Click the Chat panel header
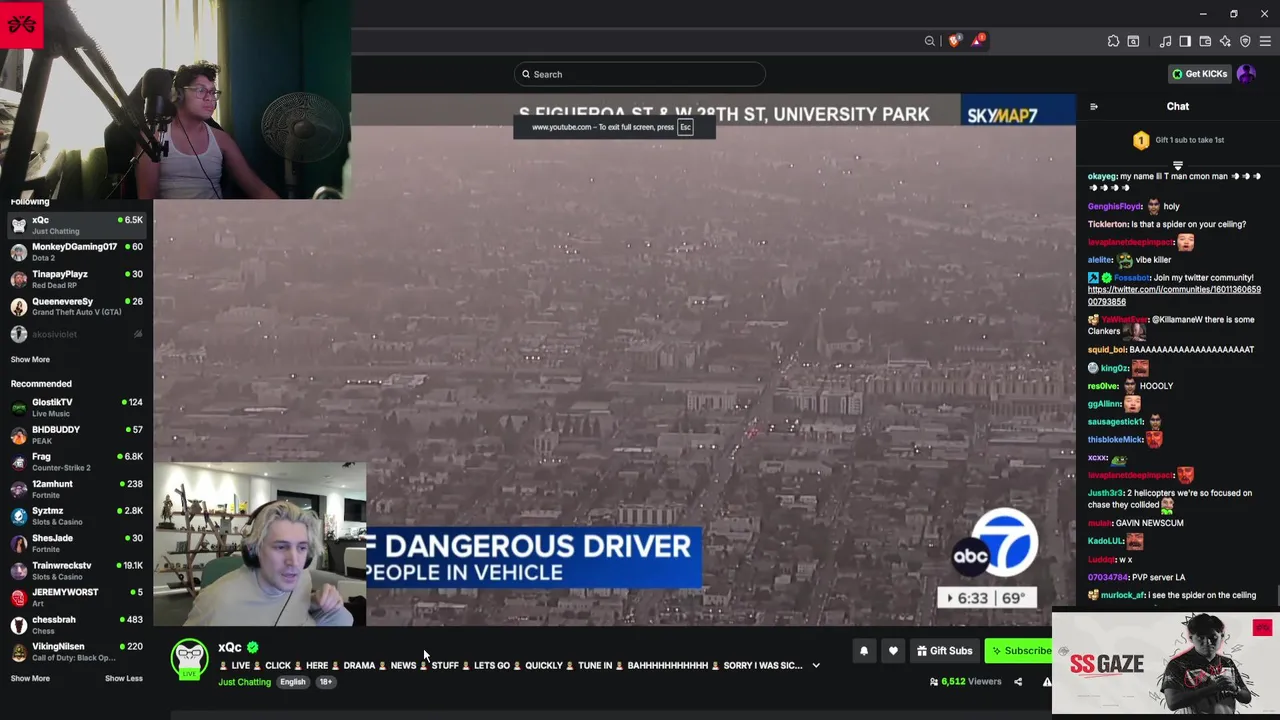 tap(1178, 107)
